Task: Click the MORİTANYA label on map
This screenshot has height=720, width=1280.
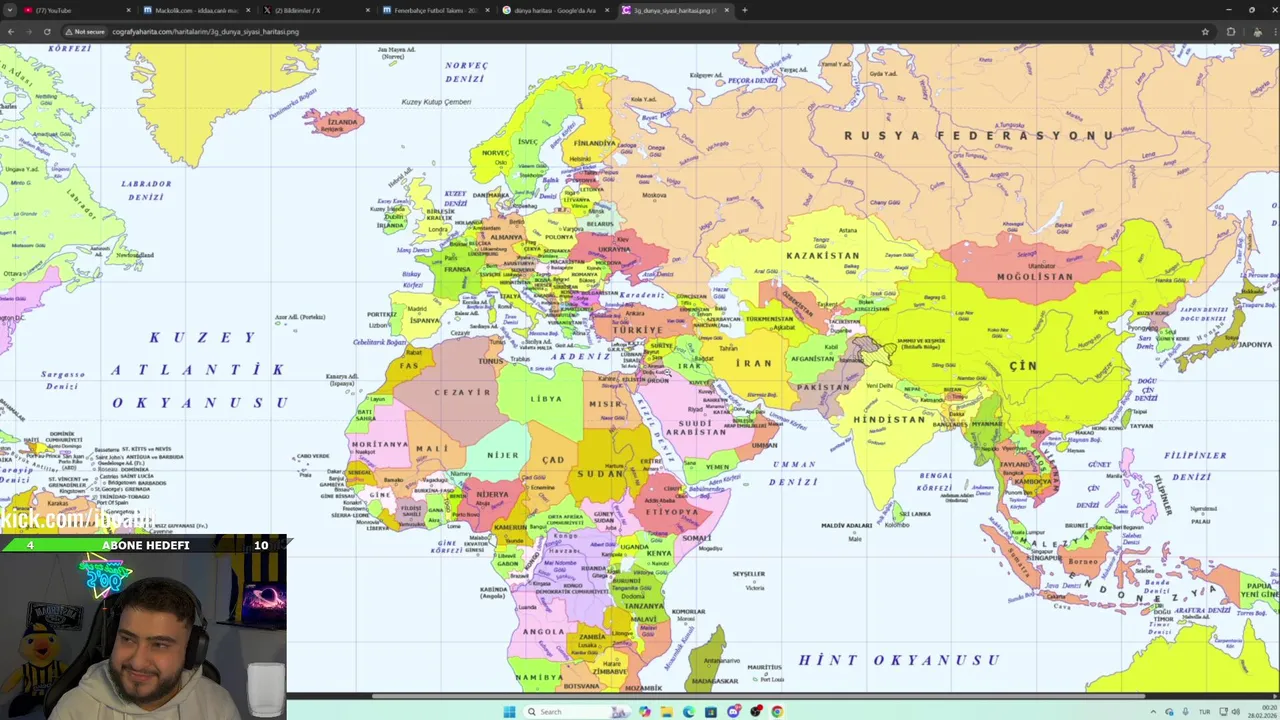Action: click(x=379, y=444)
